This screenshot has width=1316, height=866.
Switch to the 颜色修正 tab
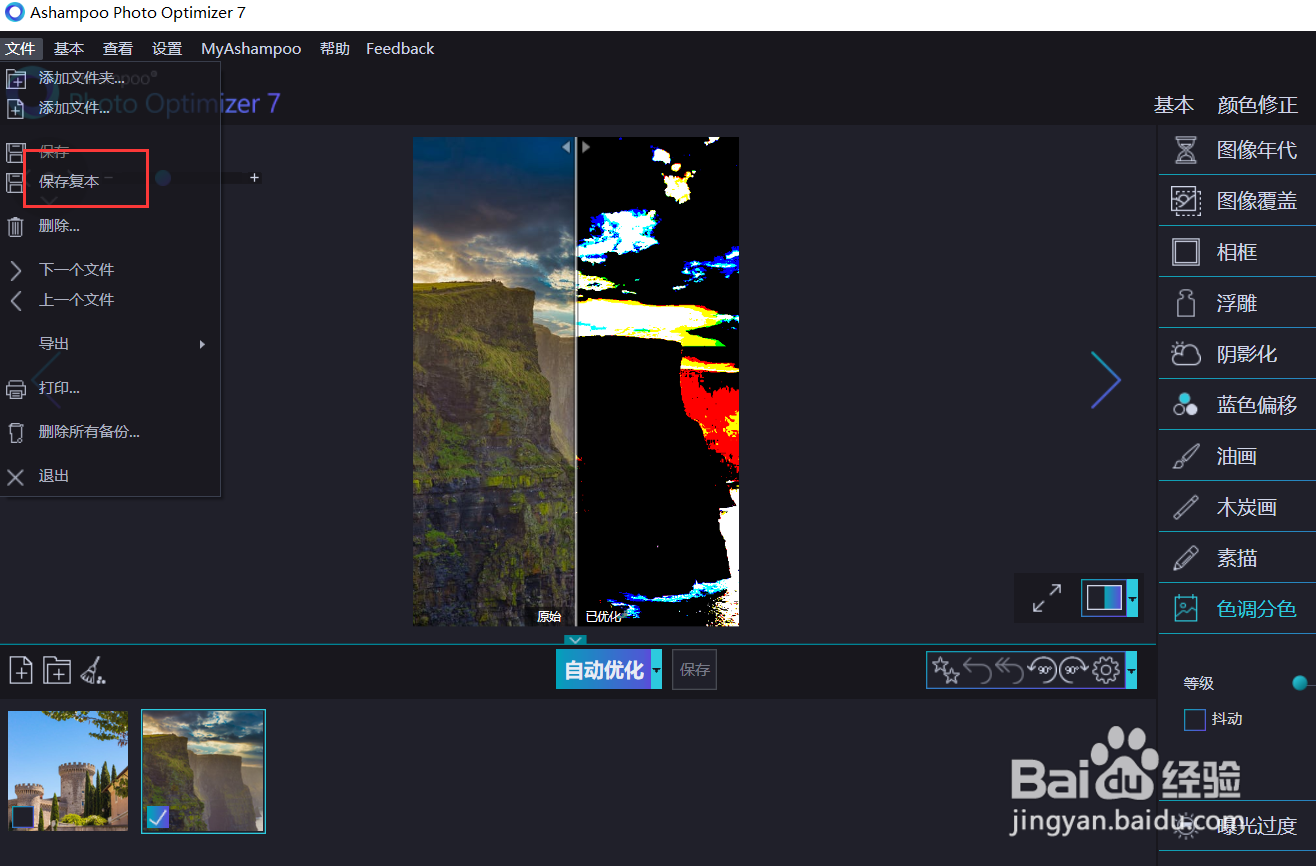[x=1257, y=105]
